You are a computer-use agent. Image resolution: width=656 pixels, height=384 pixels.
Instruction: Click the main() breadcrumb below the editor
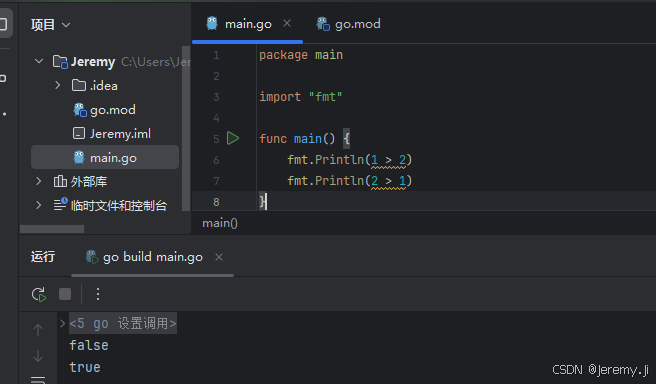pyautogui.click(x=220, y=223)
